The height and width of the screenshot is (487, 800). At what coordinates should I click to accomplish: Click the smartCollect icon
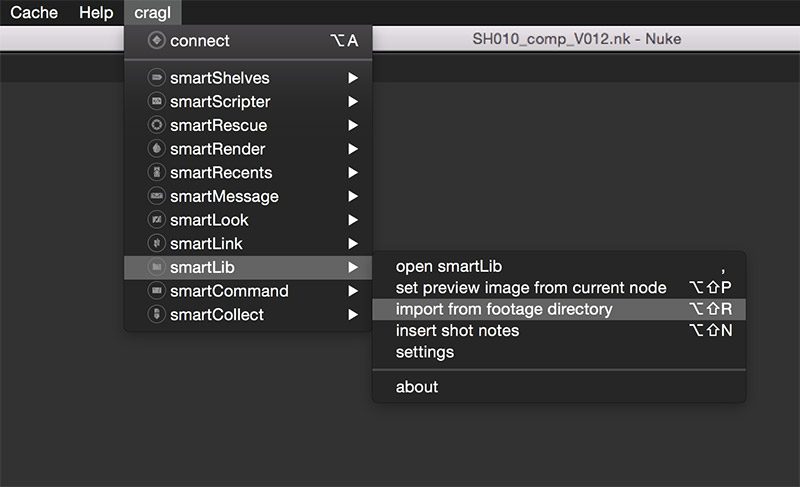(x=155, y=315)
